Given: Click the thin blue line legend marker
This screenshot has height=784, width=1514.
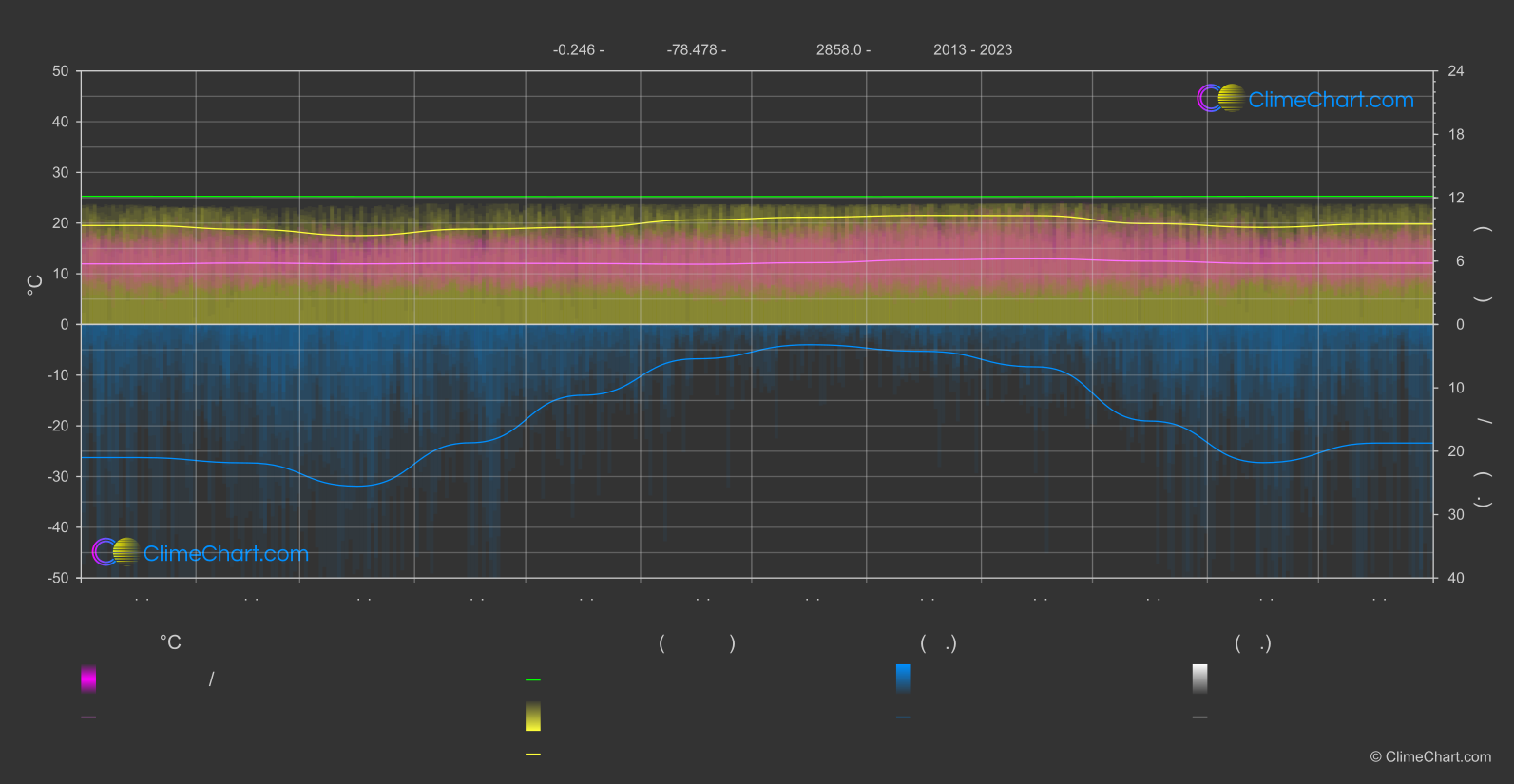Looking at the screenshot, I should coord(904,717).
